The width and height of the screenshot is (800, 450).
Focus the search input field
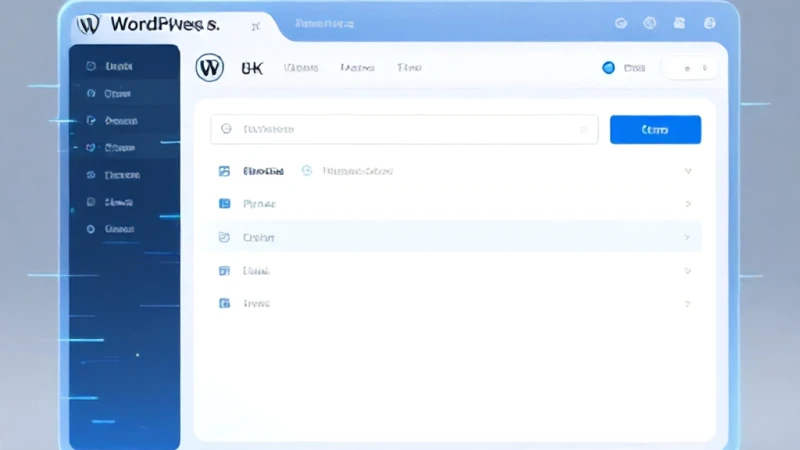[404, 129]
